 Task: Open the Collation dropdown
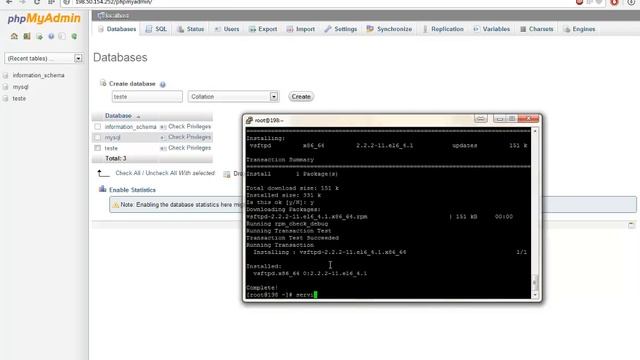point(233,97)
